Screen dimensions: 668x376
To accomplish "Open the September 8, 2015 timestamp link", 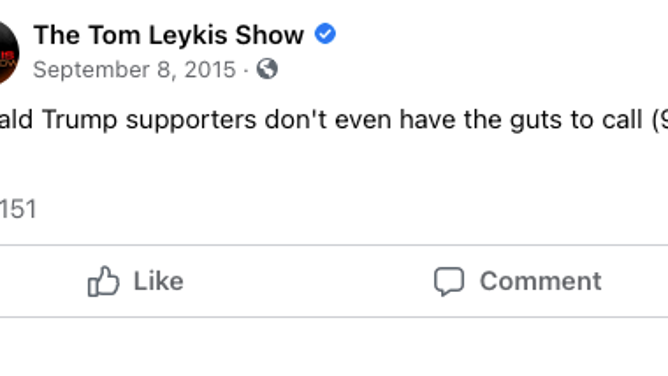I will [134, 69].
